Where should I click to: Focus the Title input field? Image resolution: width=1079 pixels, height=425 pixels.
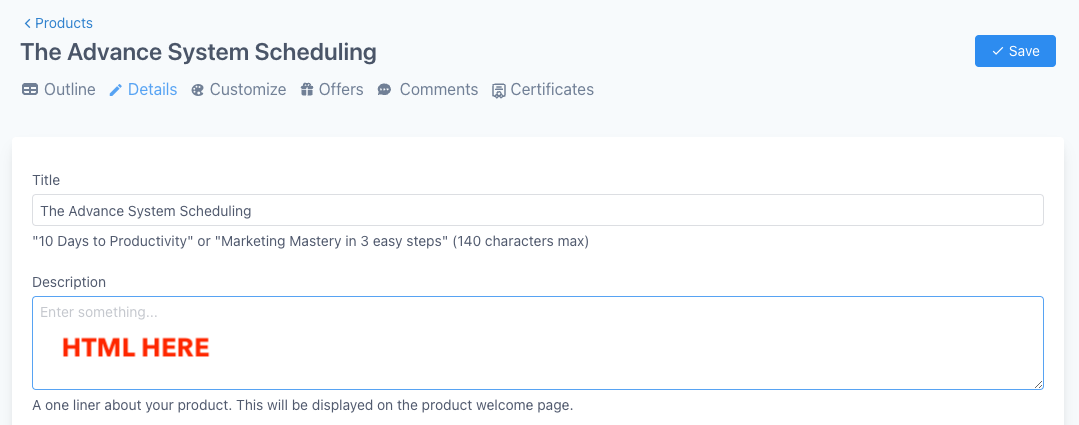point(537,211)
